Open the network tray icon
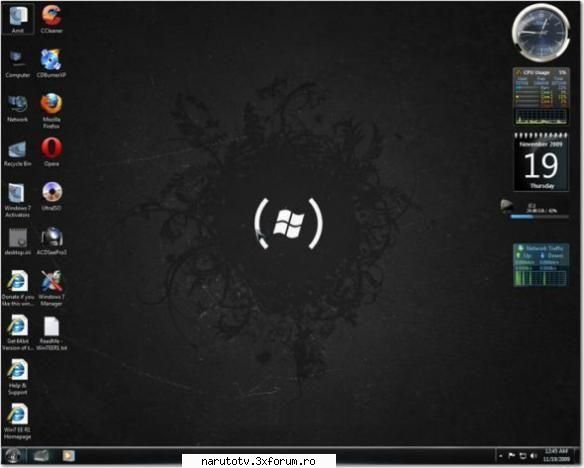 pyautogui.click(x=523, y=456)
